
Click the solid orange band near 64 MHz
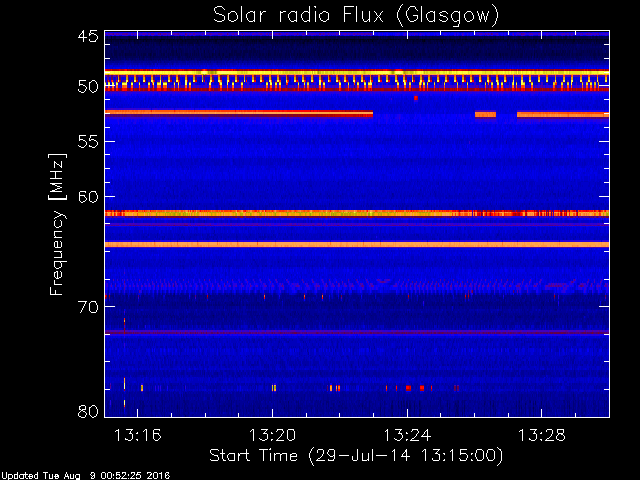pos(357,244)
